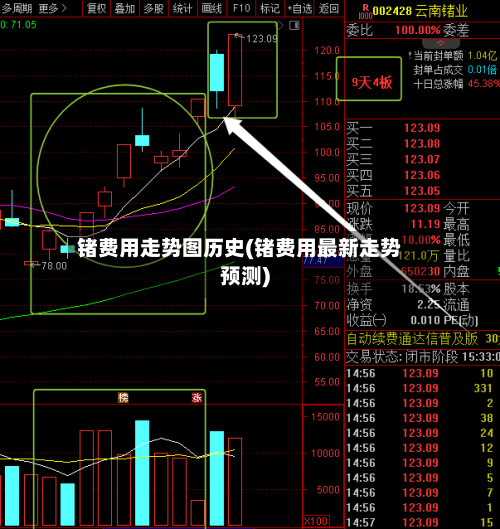
Task: Open F10 company information
Action: [241, 8]
